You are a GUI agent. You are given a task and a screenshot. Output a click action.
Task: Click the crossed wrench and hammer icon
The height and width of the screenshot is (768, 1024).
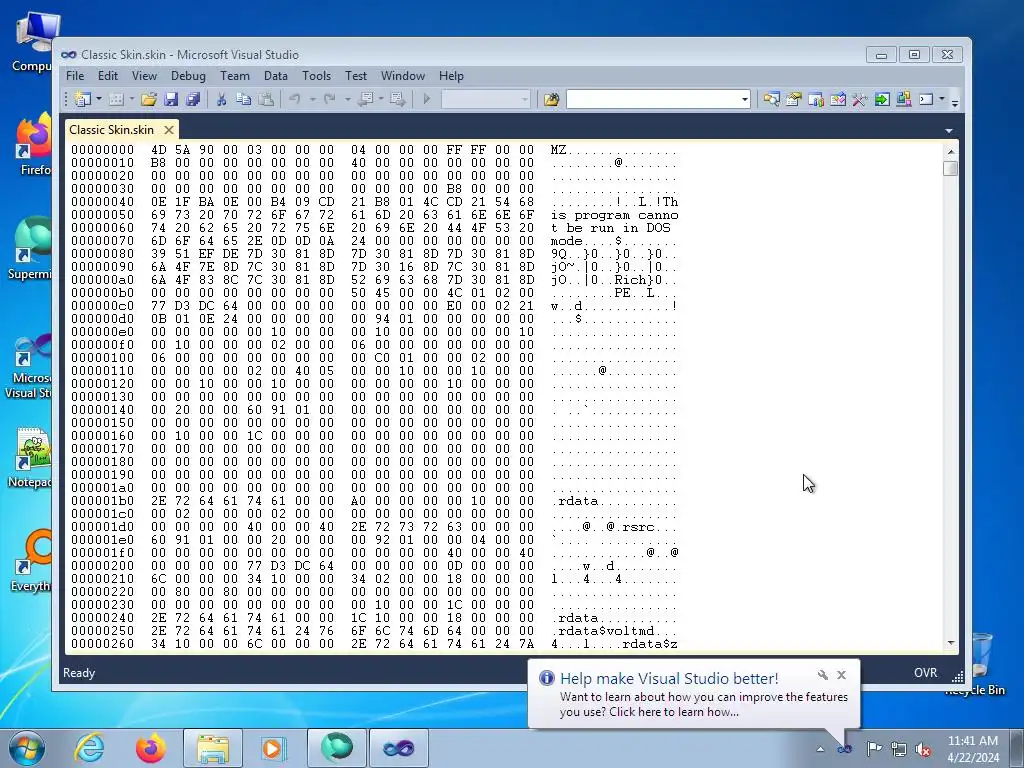pos(859,99)
